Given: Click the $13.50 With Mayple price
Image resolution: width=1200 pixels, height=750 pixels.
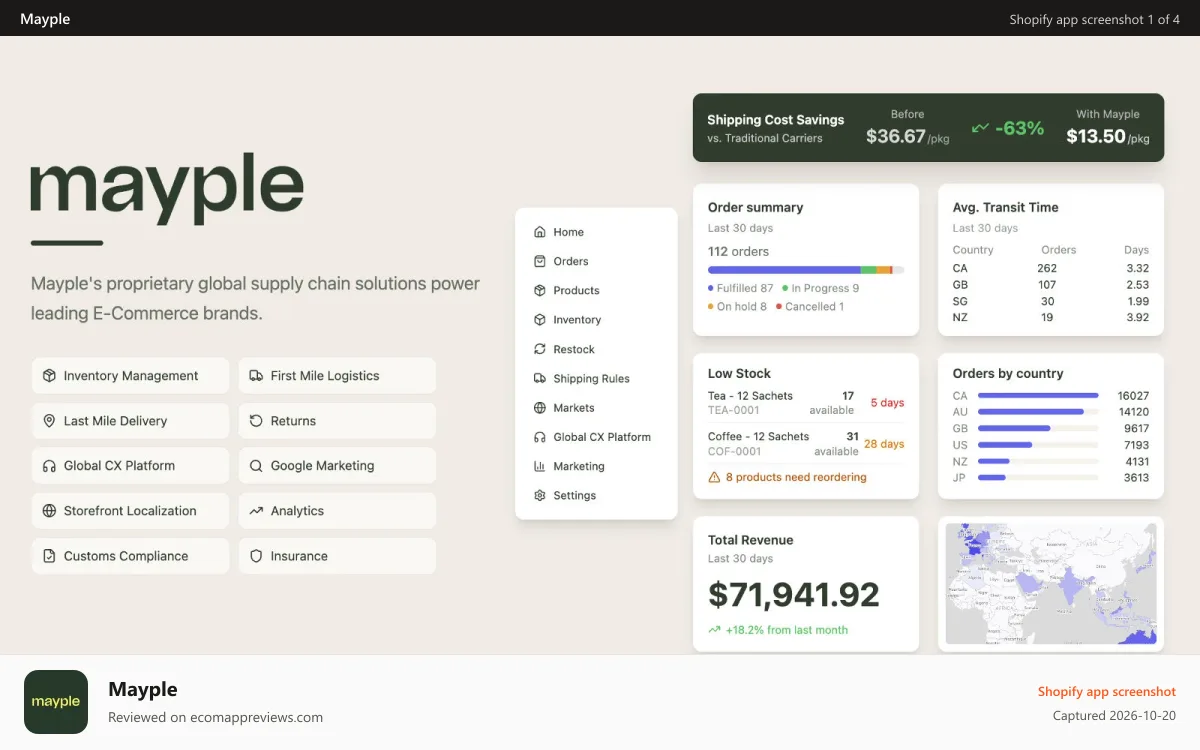Looking at the screenshot, I should pos(1096,136).
